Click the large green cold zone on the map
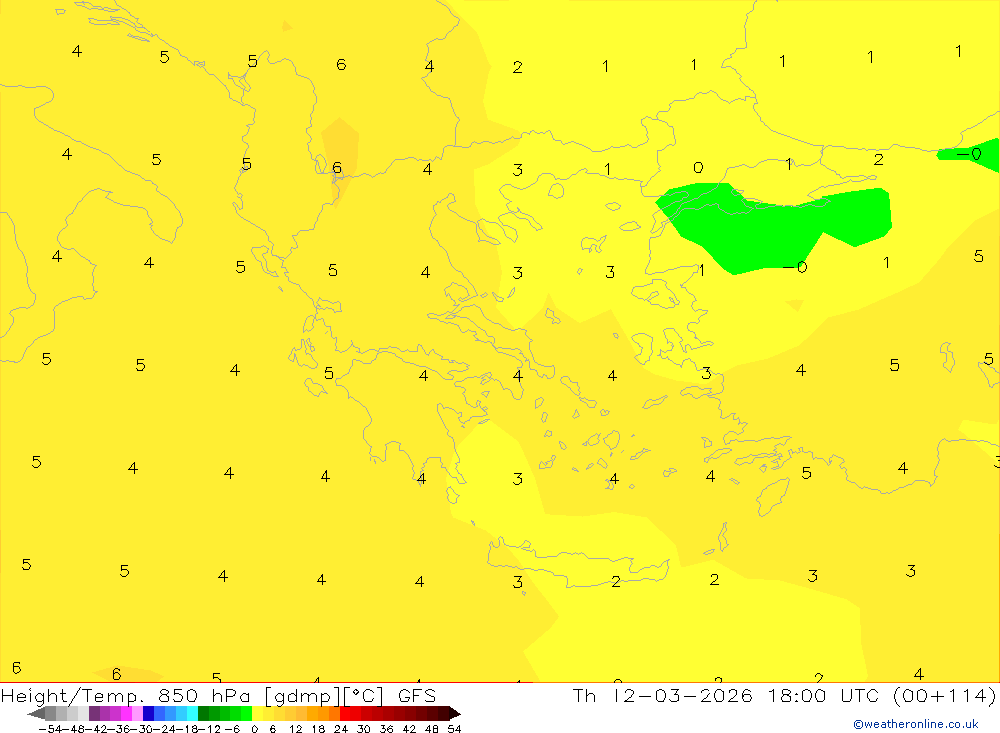The width and height of the screenshot is (1000, 733). click(x=765, y=230)
